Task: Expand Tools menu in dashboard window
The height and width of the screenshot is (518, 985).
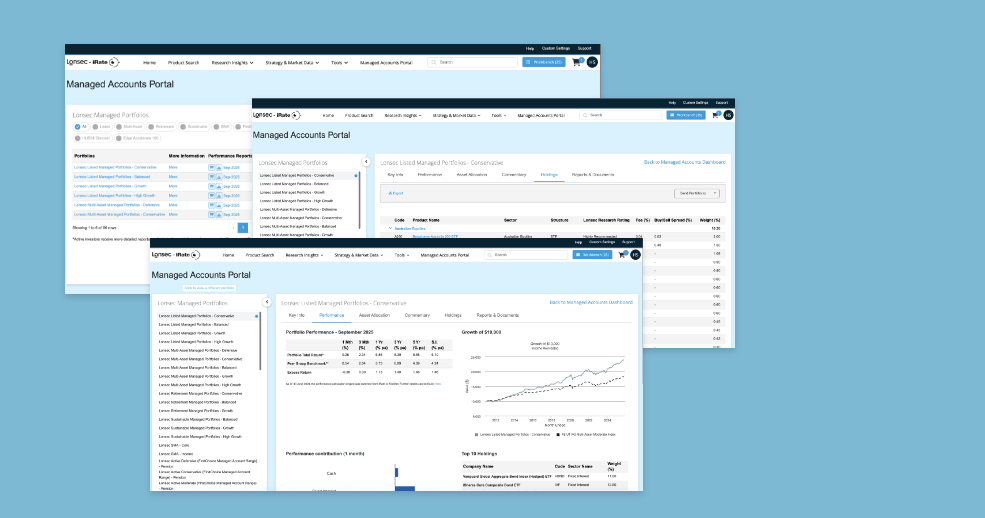Action: tap(339, 63)
